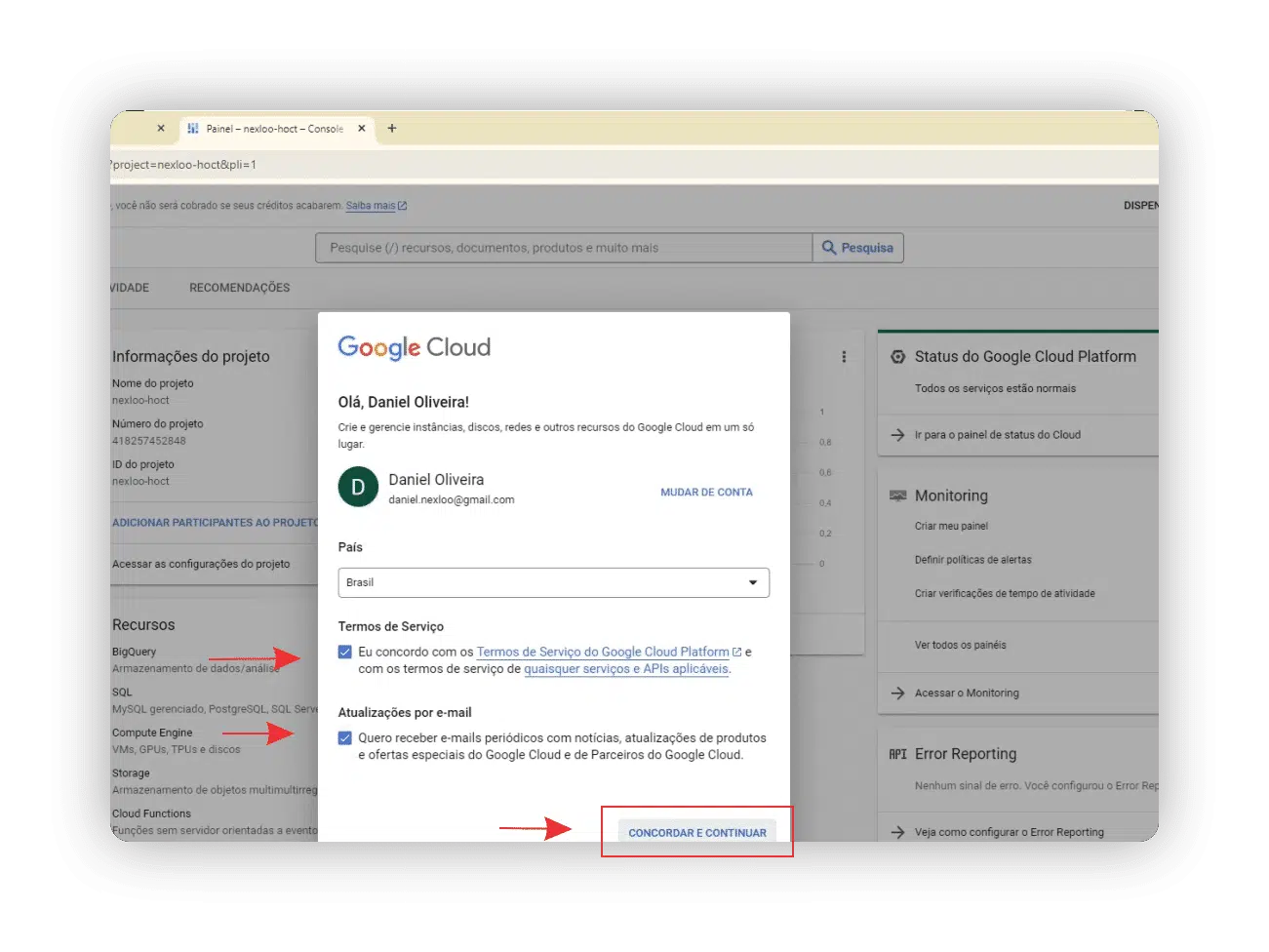Click the browser address bar URL
The image size is (1269, 952).
183,165
